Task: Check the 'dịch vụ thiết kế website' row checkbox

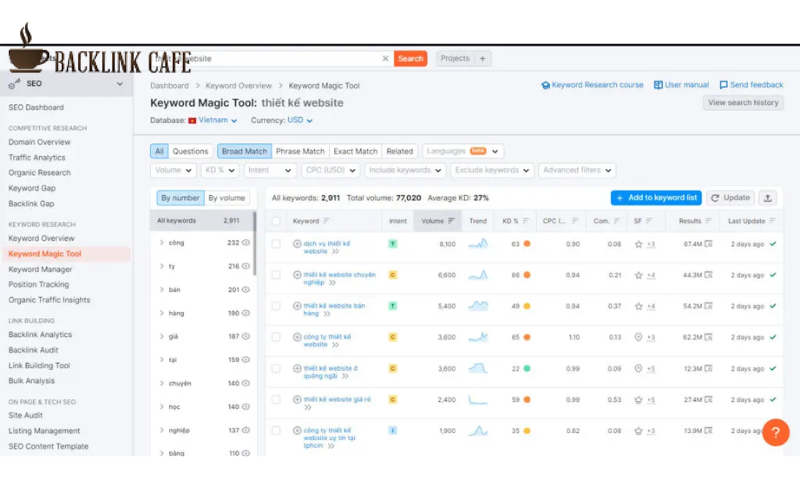Action: (276, 244)
